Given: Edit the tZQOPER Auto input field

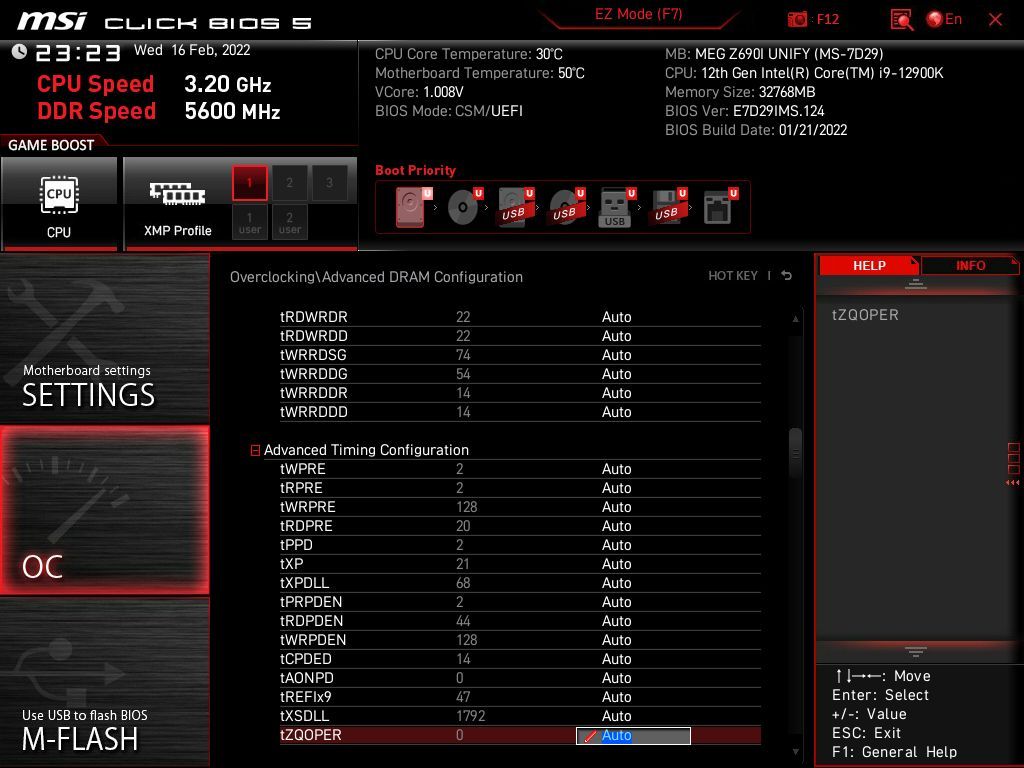Looking at the screenshot, I should pos(633,735).
